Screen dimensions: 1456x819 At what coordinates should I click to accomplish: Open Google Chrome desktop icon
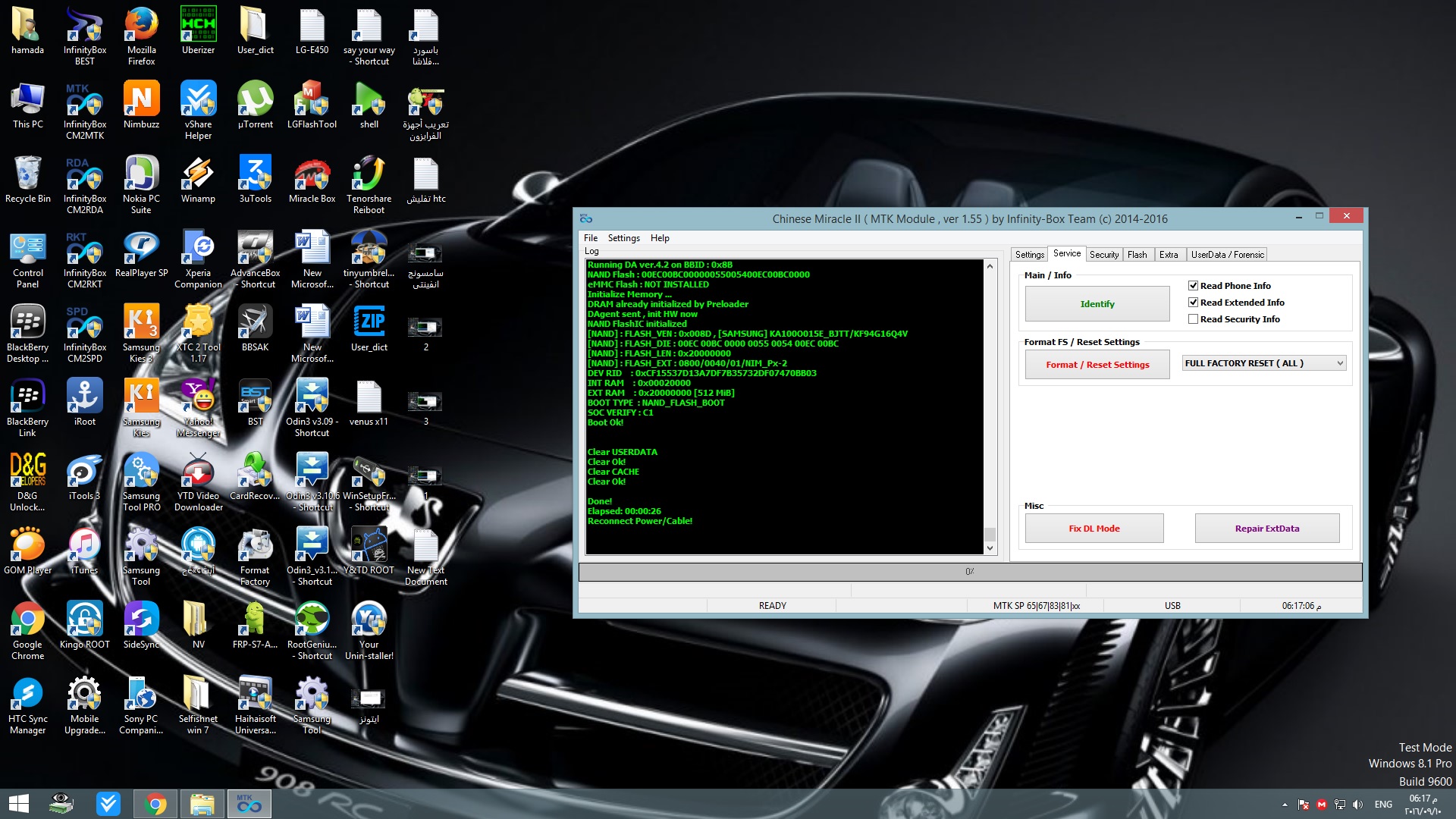tap(27, 630)
